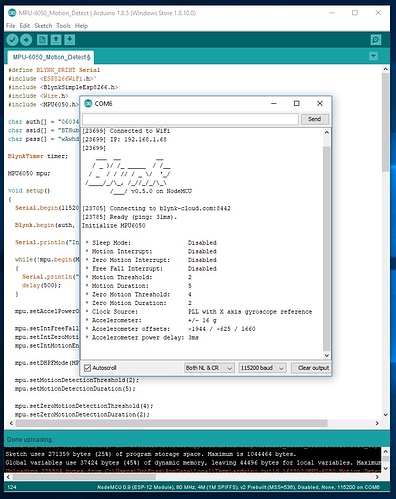Image resolution: width=396 pixels, height=499 pixels.
Task: Click the code editor vertical scrollbar thumb
Action: point(386,122)
